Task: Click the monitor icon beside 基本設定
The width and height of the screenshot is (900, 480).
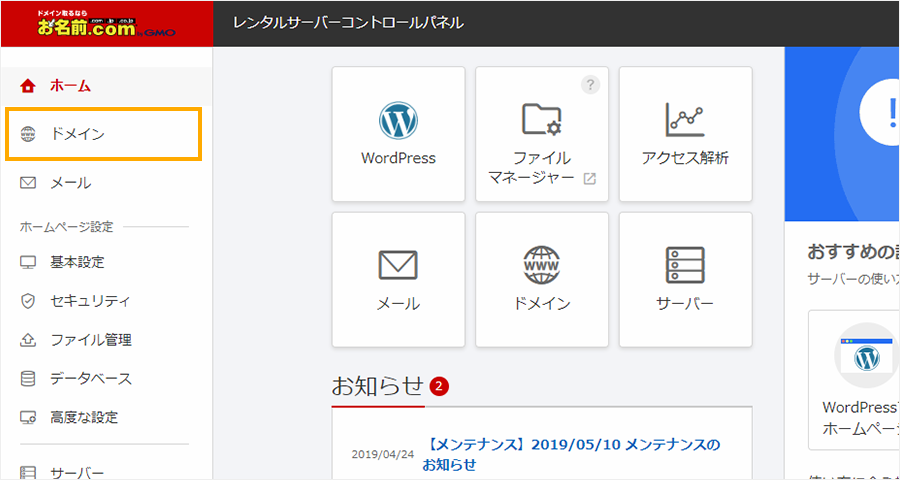Action: [x=28, y=263]
